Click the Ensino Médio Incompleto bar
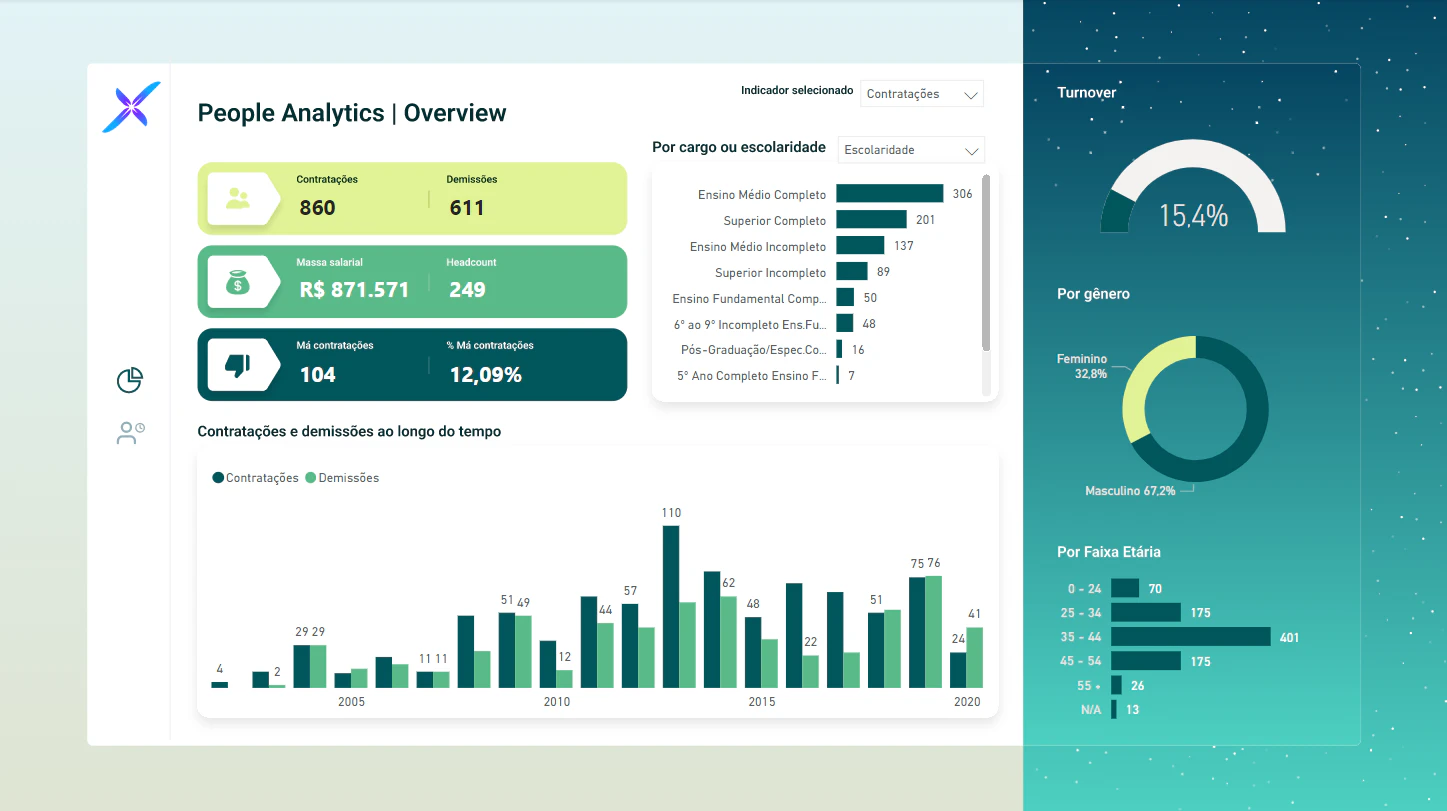1447x811 pixels. pos(860,246)
